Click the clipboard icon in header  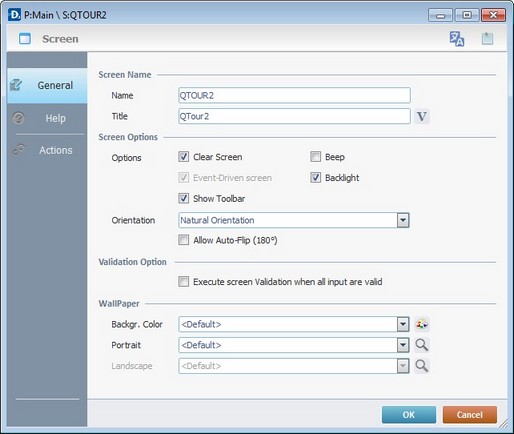(487, 39)
